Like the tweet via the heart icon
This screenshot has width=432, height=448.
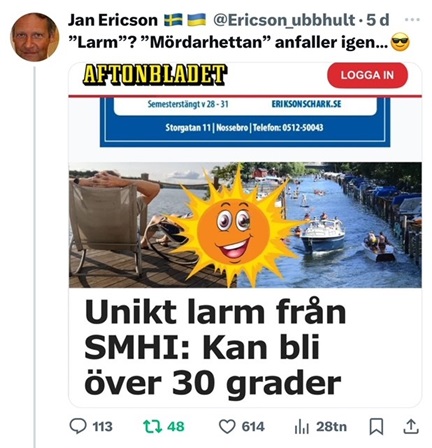click(x=227, y=427)
